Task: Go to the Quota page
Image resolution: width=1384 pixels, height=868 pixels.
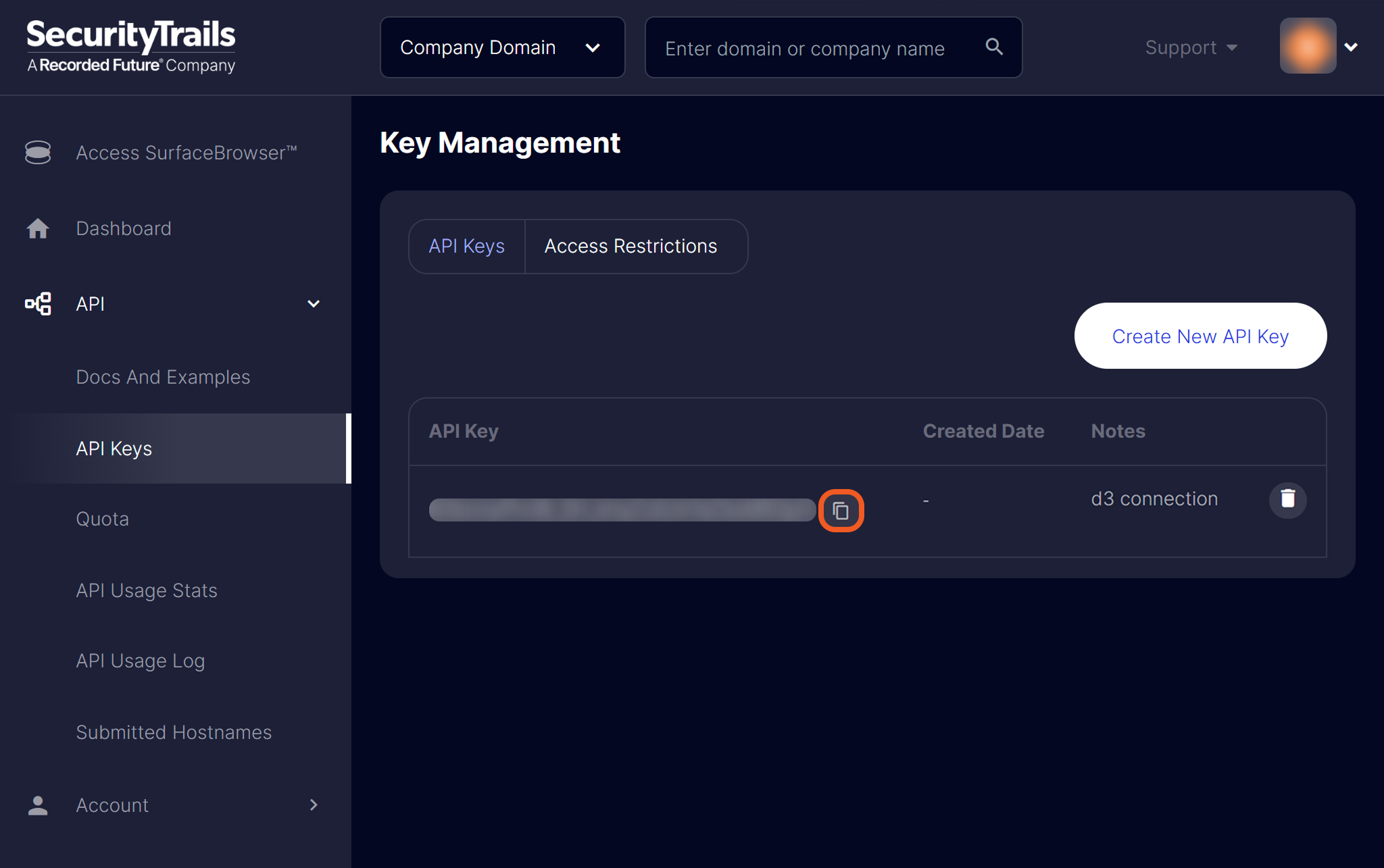Action: coord(102,519)
